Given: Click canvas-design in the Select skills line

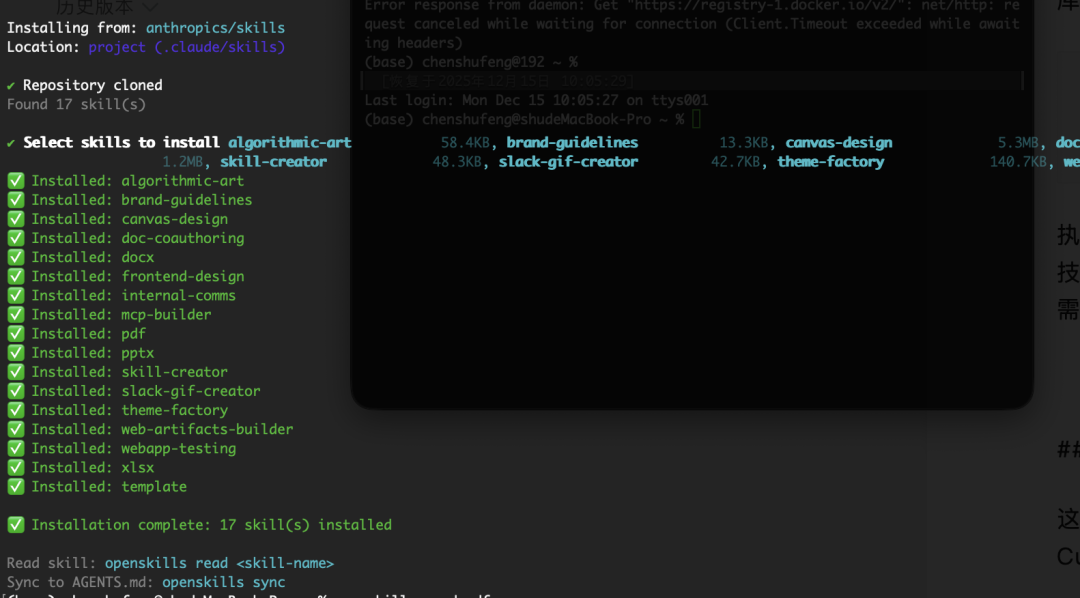Looking at the screenshot, I should tap(839, 143).
